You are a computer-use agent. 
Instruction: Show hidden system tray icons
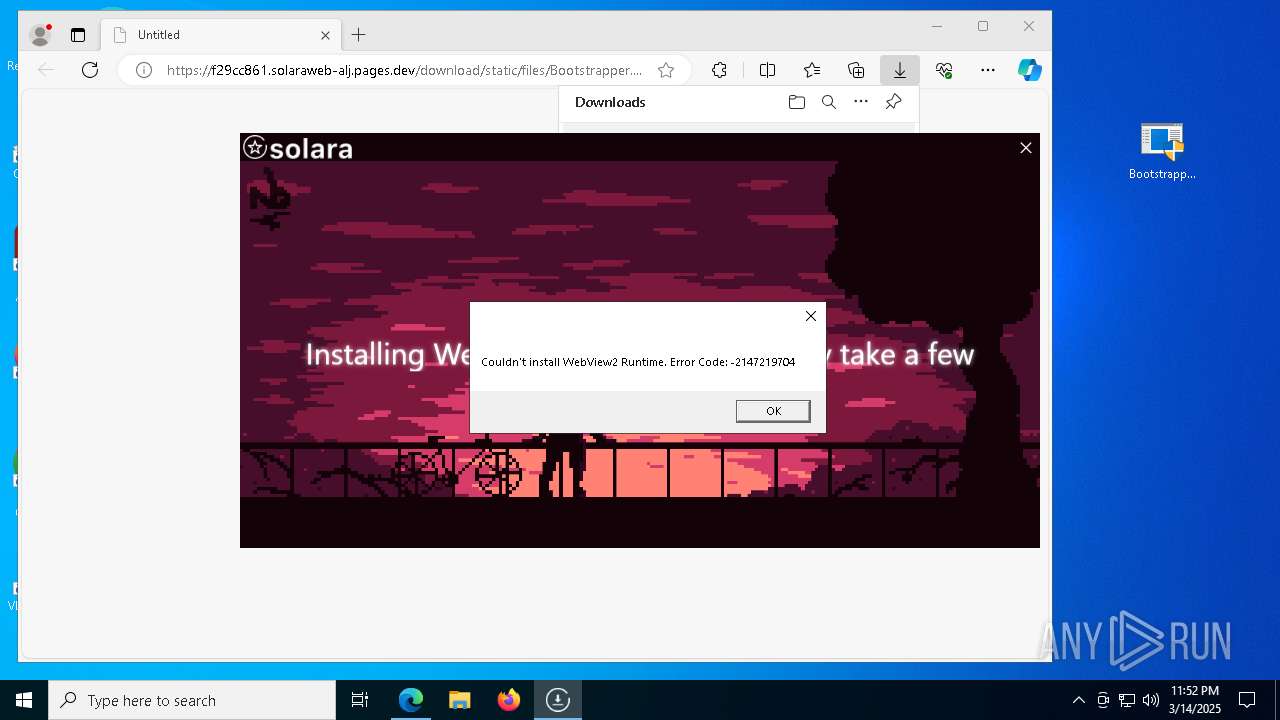pyautogui.click(x=1078, y=700)
